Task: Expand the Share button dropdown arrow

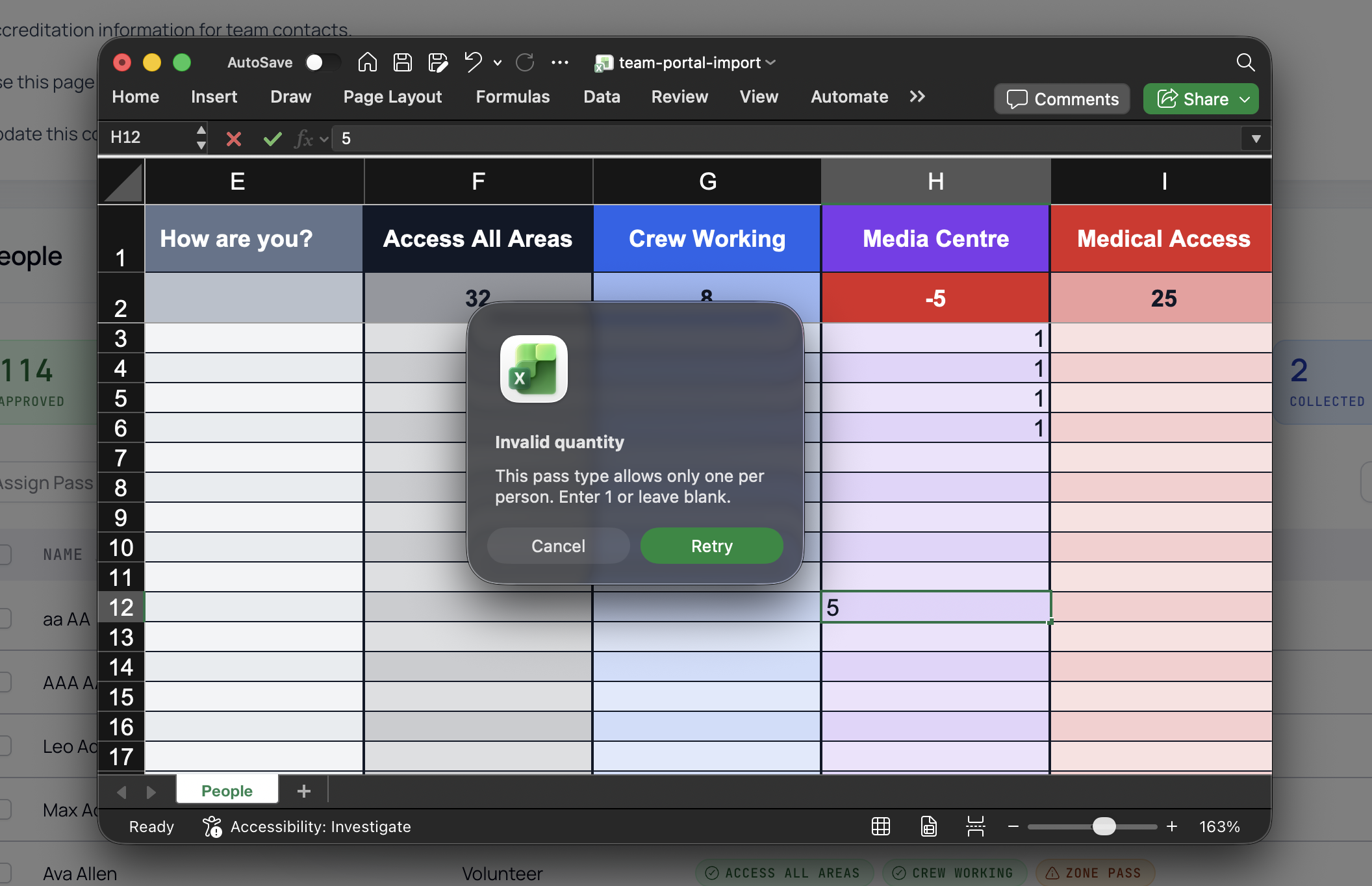Action: tap(1245, 99)
